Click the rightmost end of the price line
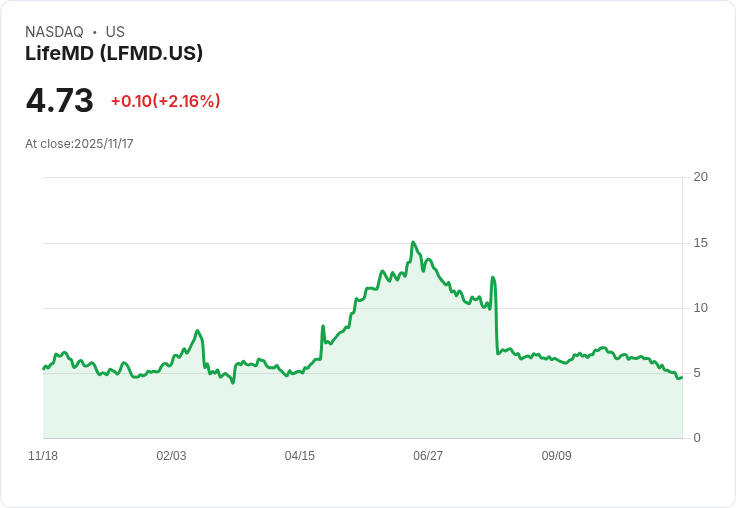Image resolution: width=736 pixels, height=508 pixels. click(x=681, y=377)
